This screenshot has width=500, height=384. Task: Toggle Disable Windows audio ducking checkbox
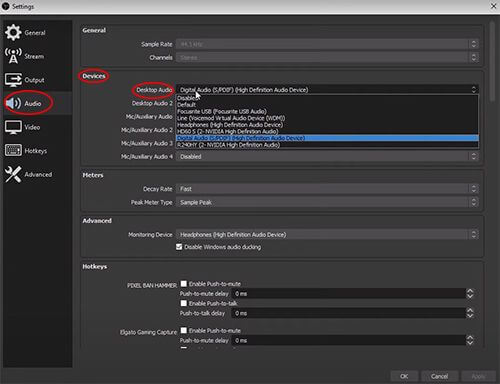point(179,247)
